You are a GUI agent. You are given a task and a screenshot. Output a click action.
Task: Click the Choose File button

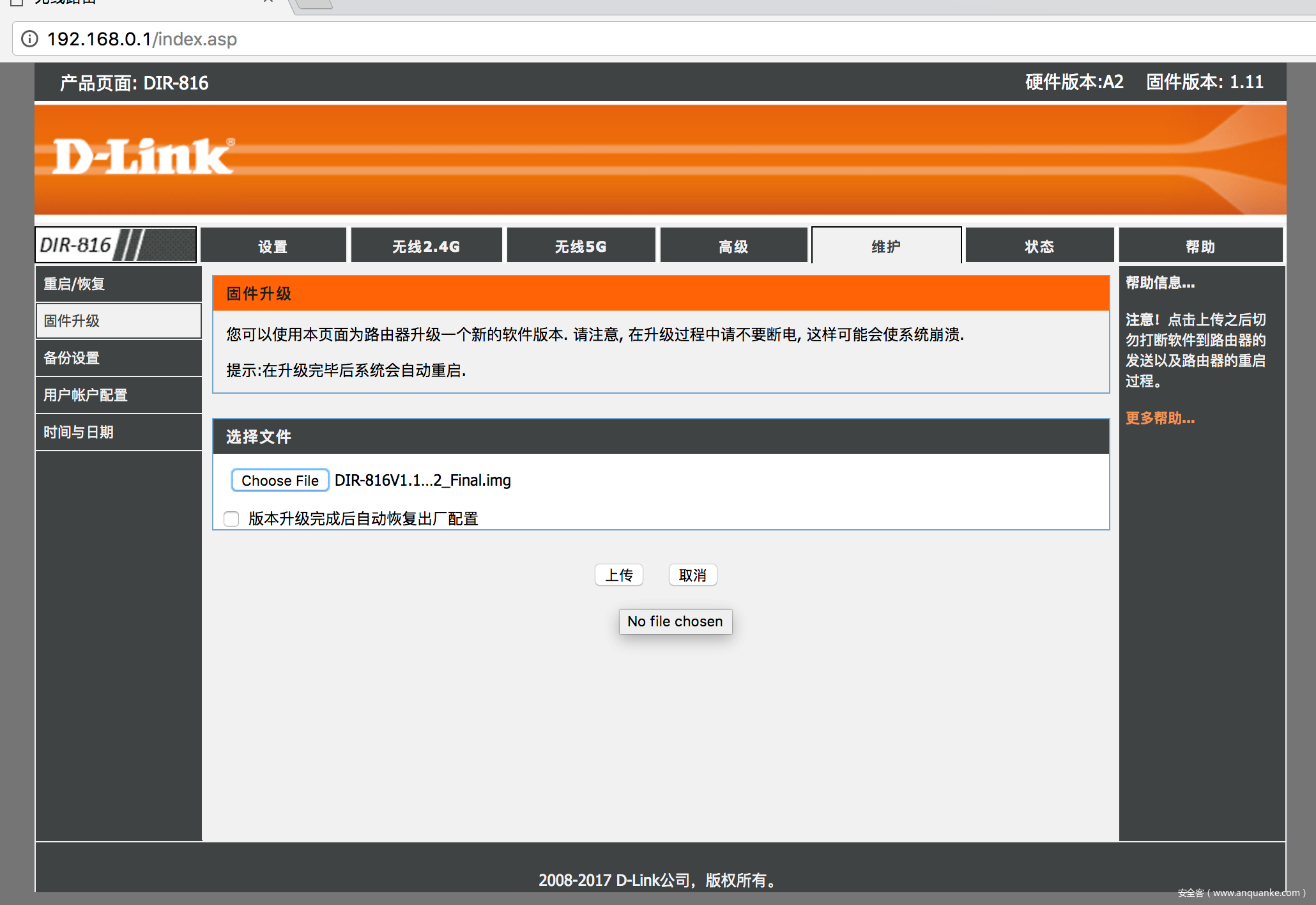click(x=280, y=480)
